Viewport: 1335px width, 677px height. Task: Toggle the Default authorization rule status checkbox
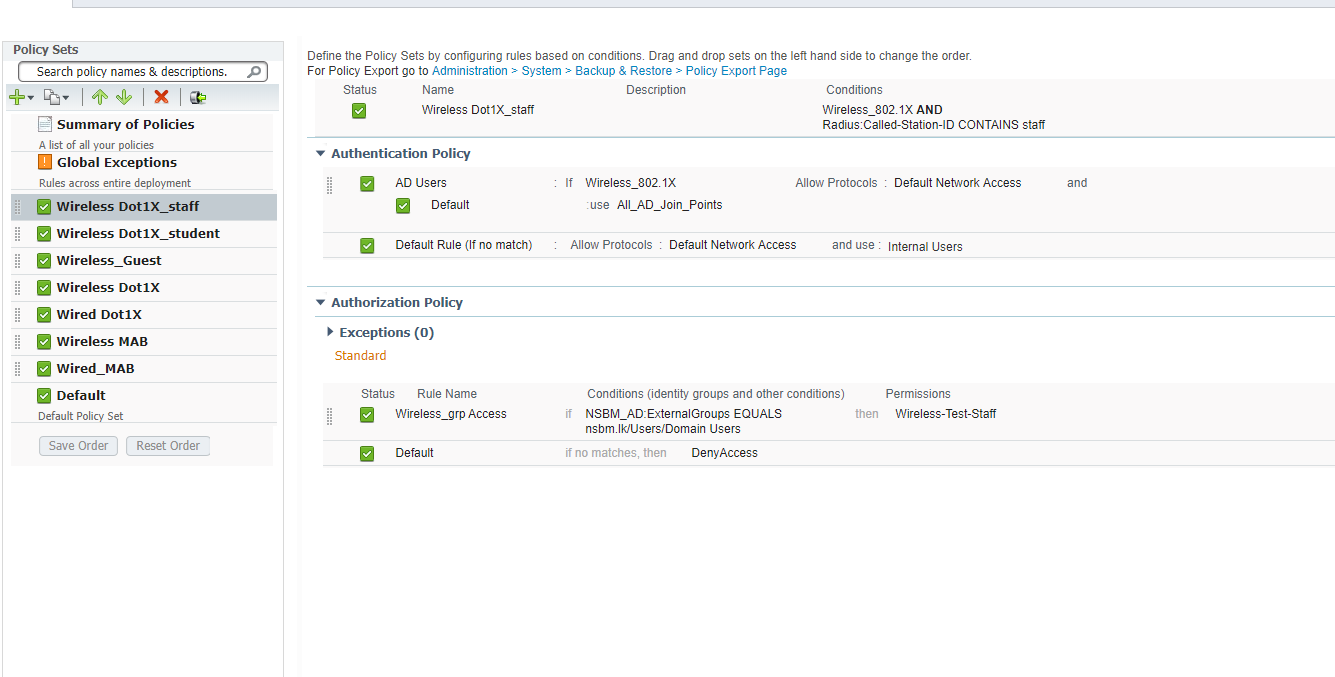point(367,452)
